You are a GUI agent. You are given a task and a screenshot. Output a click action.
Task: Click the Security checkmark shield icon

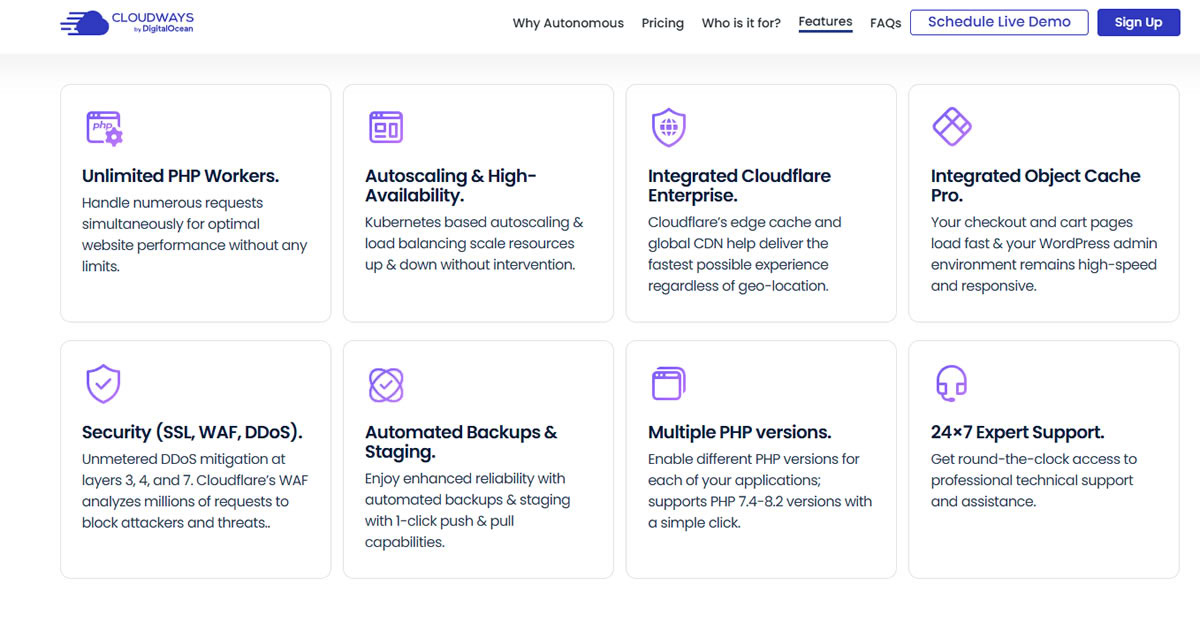tap(103, 384)
